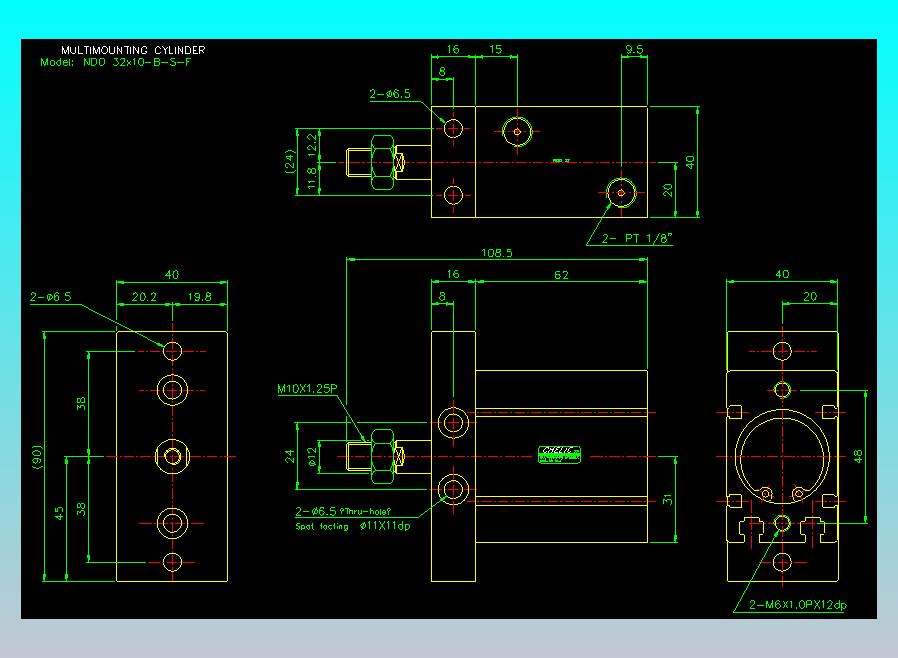
Task: Select the "108.5" overall length dimension
Action: point(497,253)
